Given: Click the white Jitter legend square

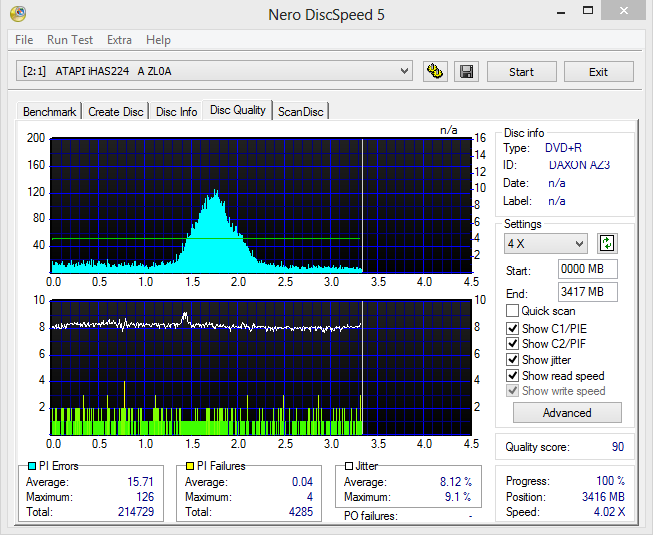Looking at the screenshot, I should click(x=349, y=466).
